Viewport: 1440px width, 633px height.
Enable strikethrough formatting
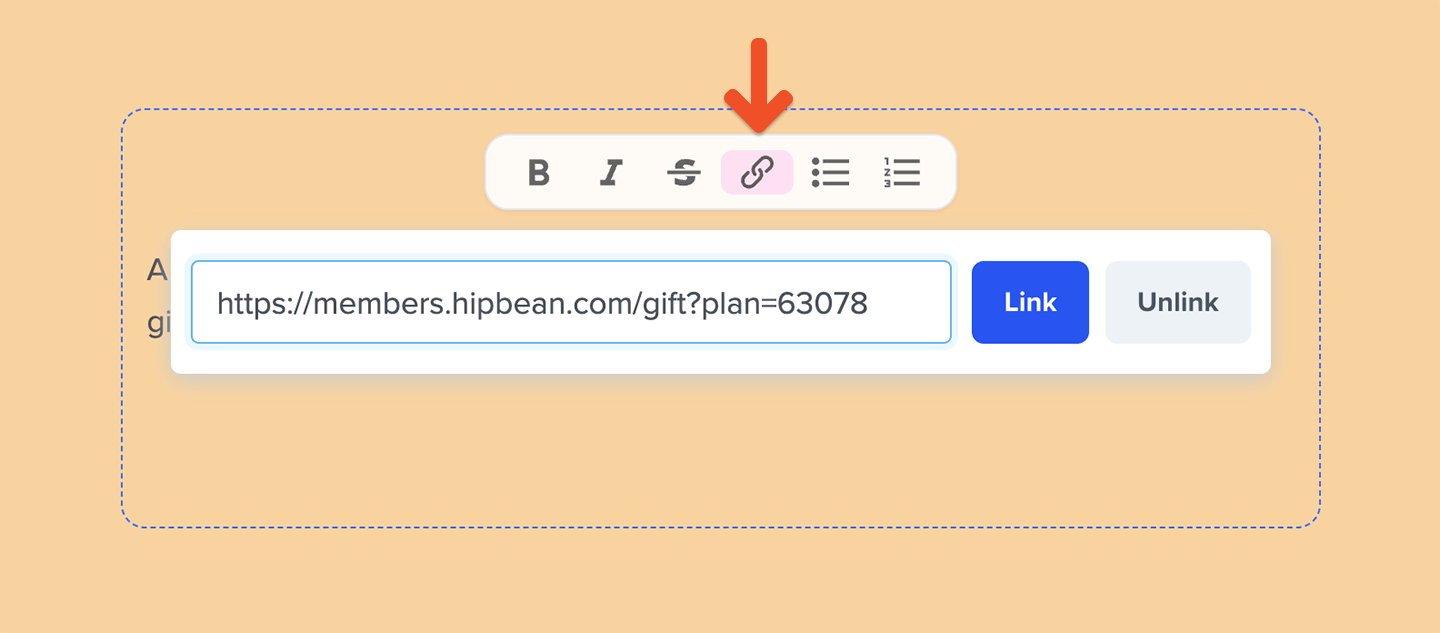684,172
